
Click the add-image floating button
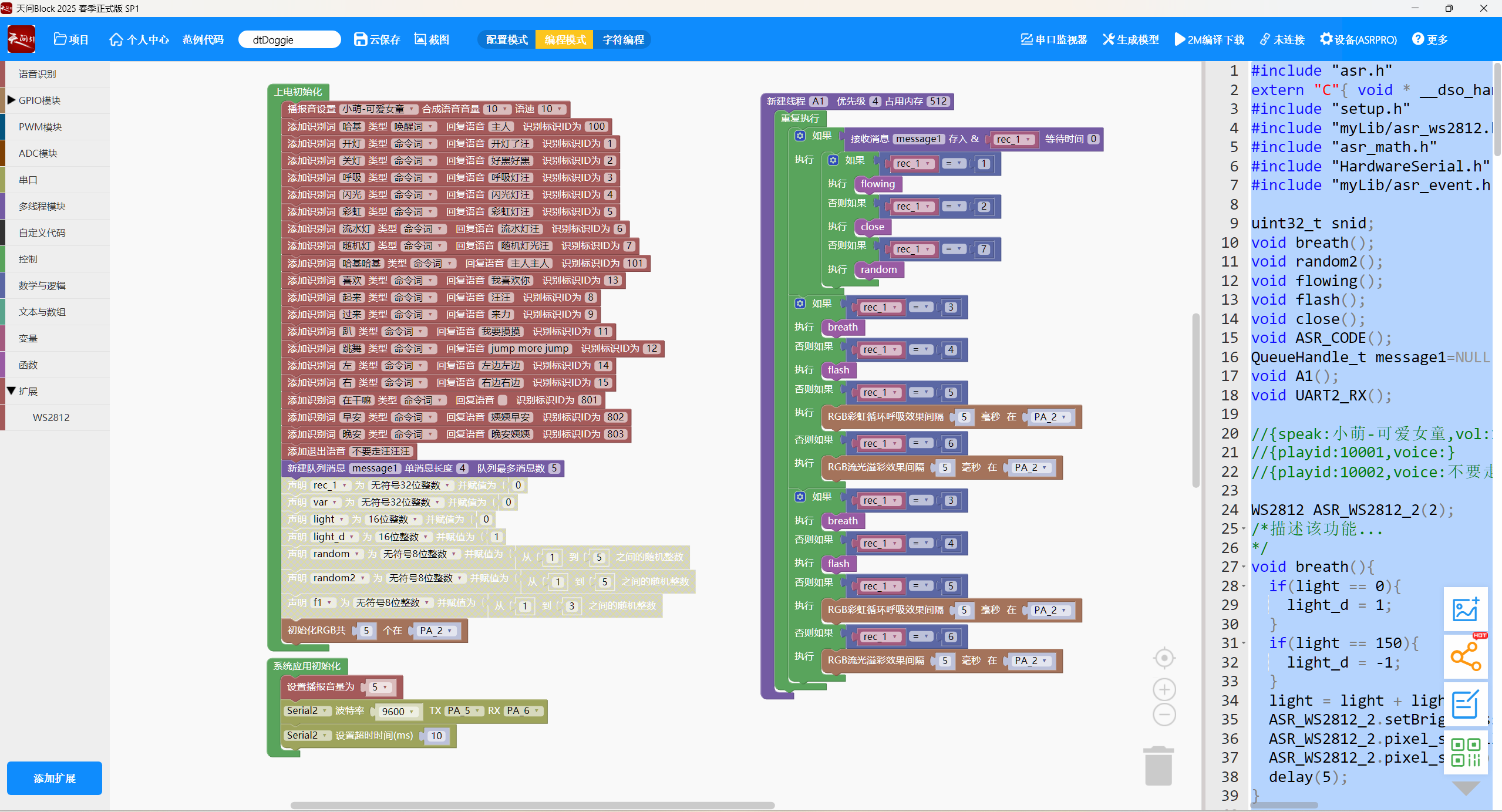coord(1466,609)
